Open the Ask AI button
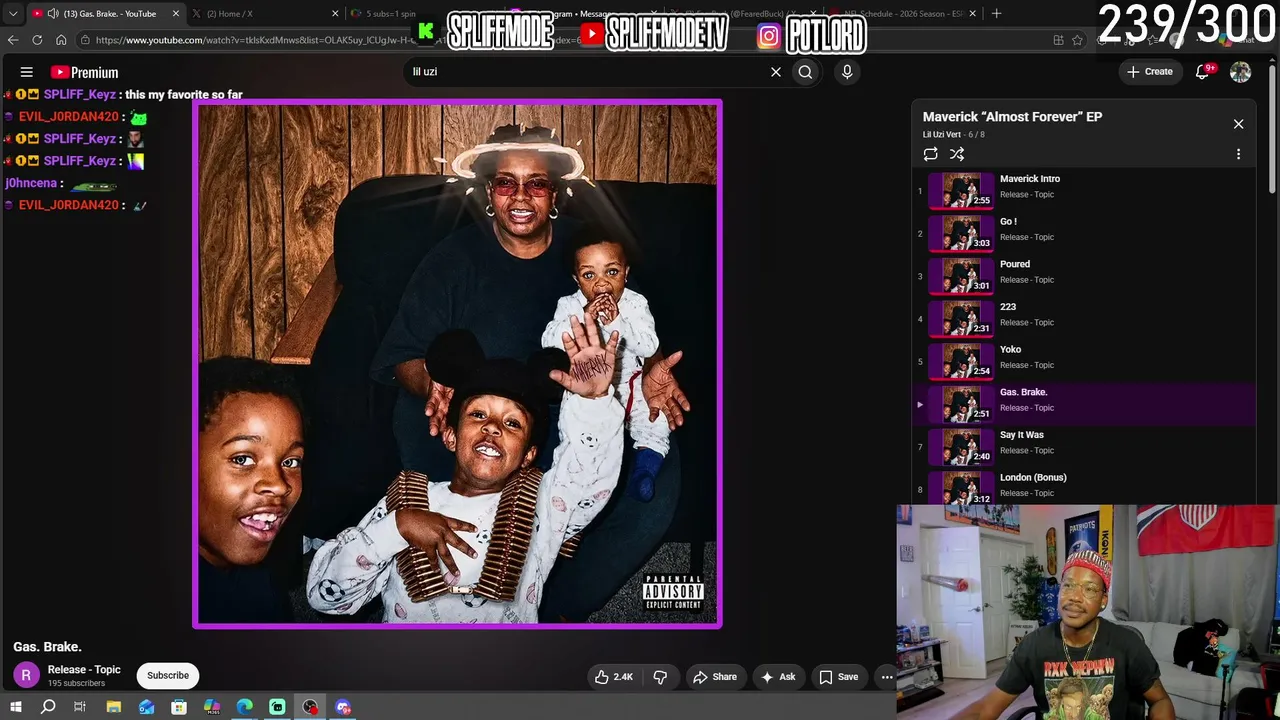 click(778, 677)
